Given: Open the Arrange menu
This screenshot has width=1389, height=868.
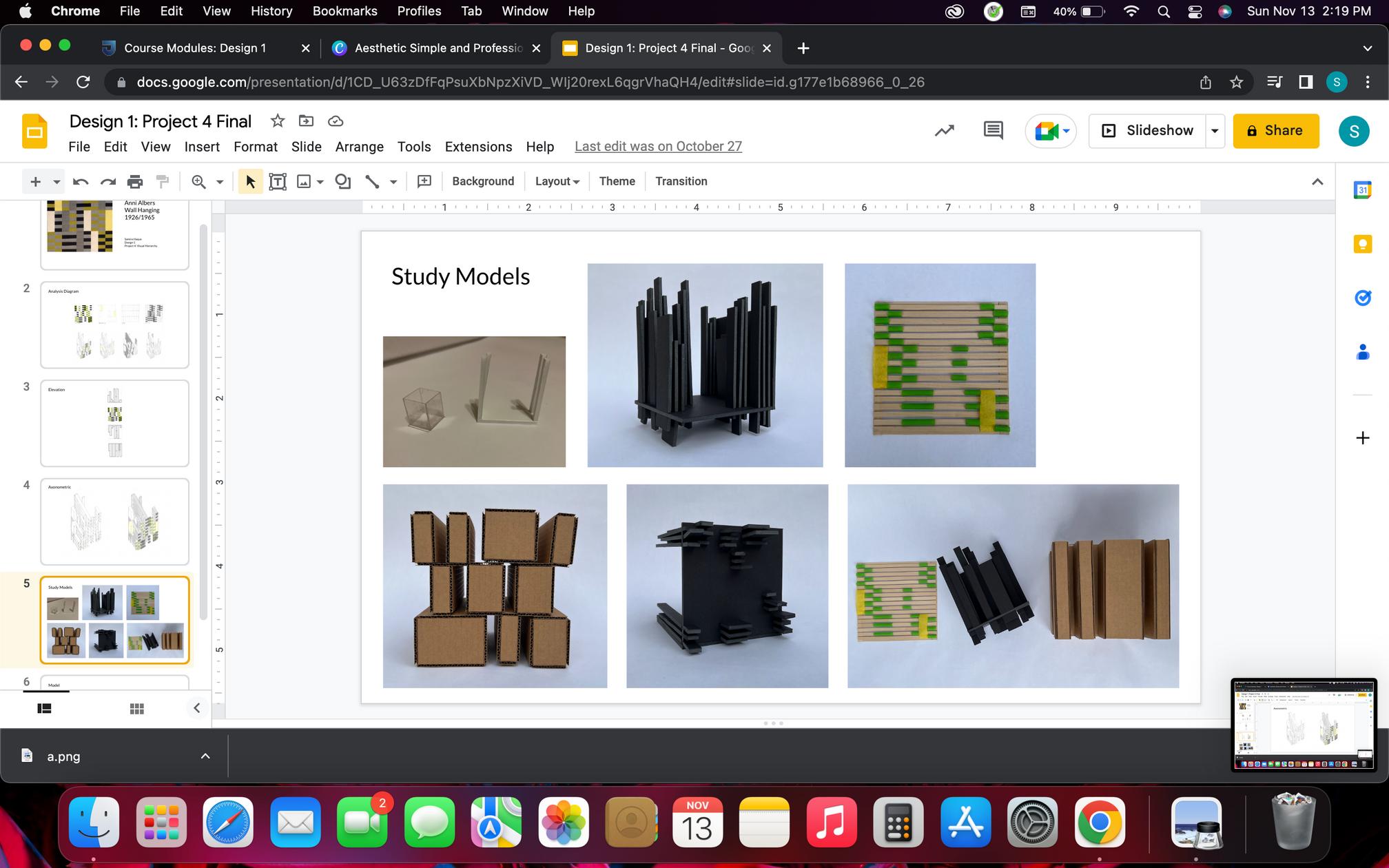Looking at the screenshot, I should 359,147.
